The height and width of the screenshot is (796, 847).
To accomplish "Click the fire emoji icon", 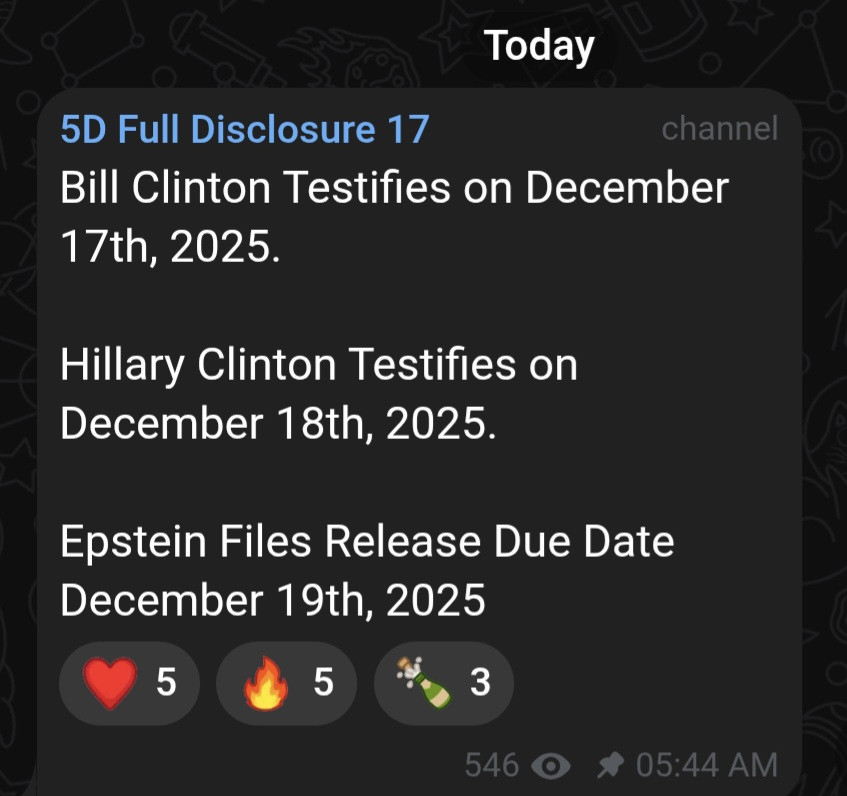I will click(265, 683).
